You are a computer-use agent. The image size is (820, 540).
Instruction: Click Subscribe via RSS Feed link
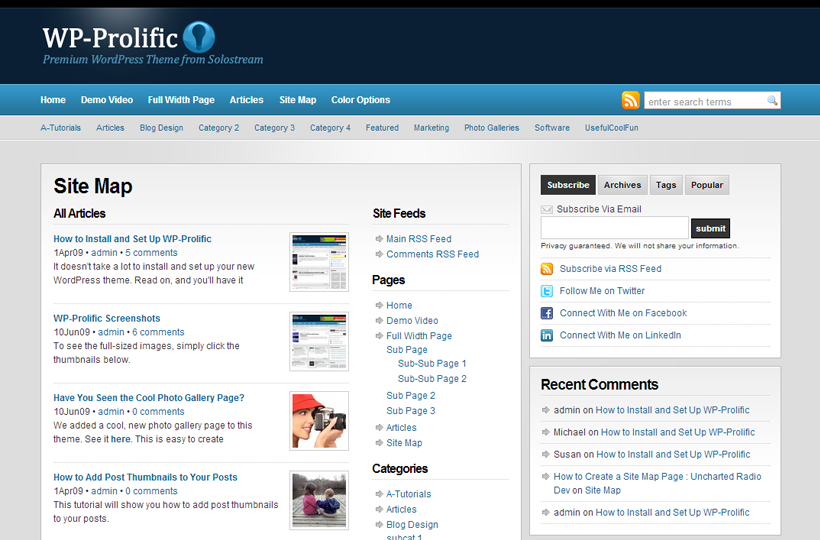610,269
